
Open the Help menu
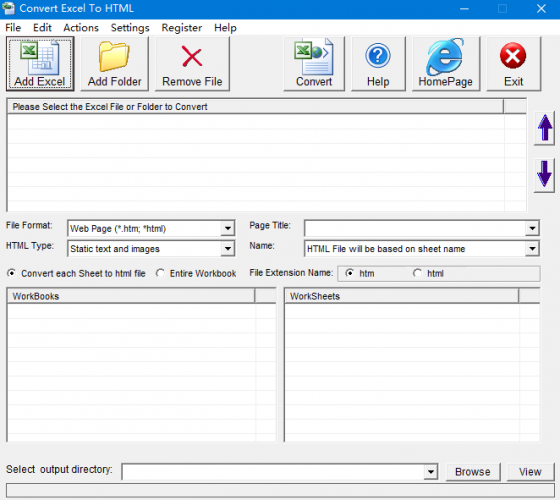pyautogui.click(x=225, y=28)
